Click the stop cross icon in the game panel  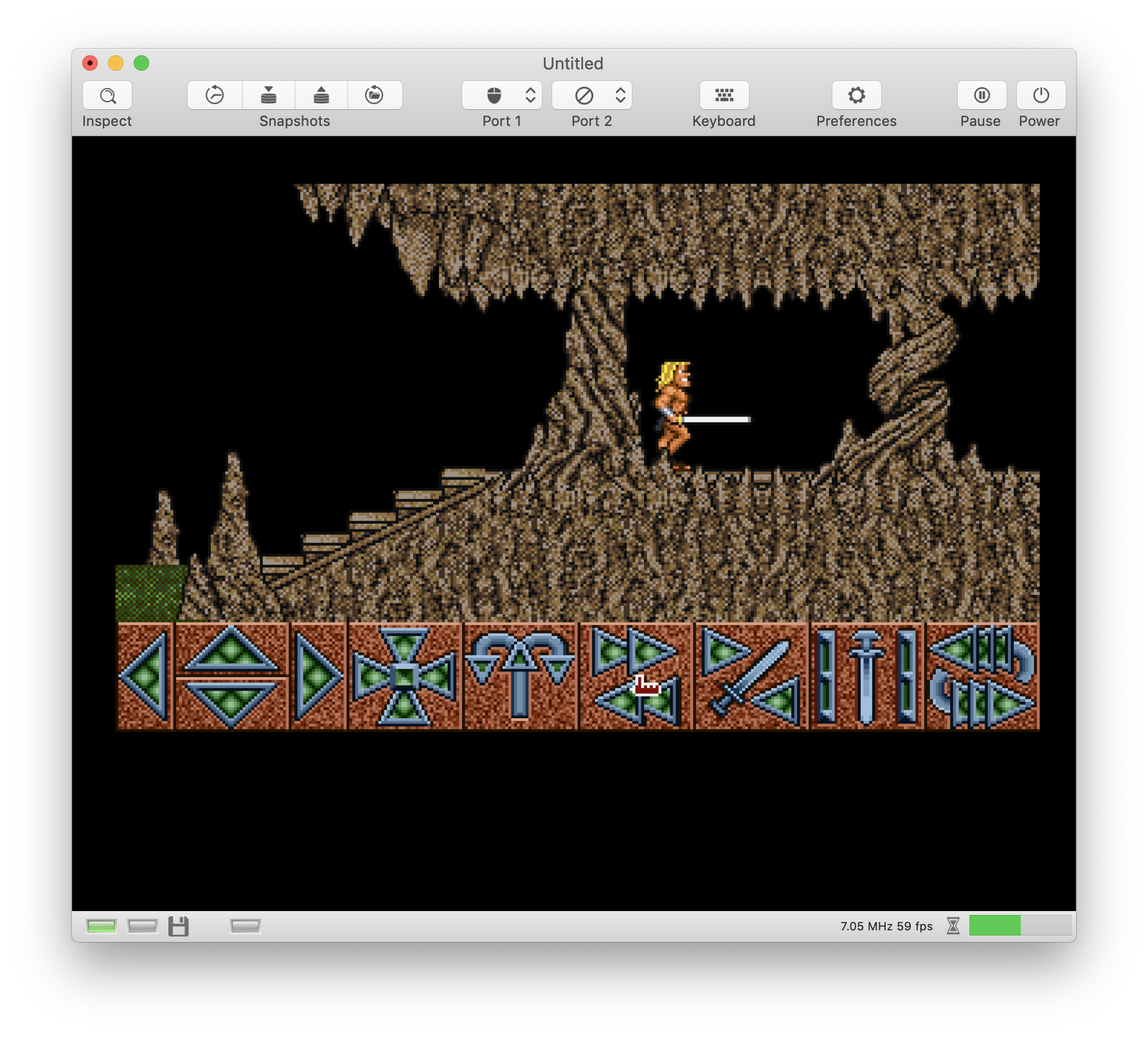point(404,677)
